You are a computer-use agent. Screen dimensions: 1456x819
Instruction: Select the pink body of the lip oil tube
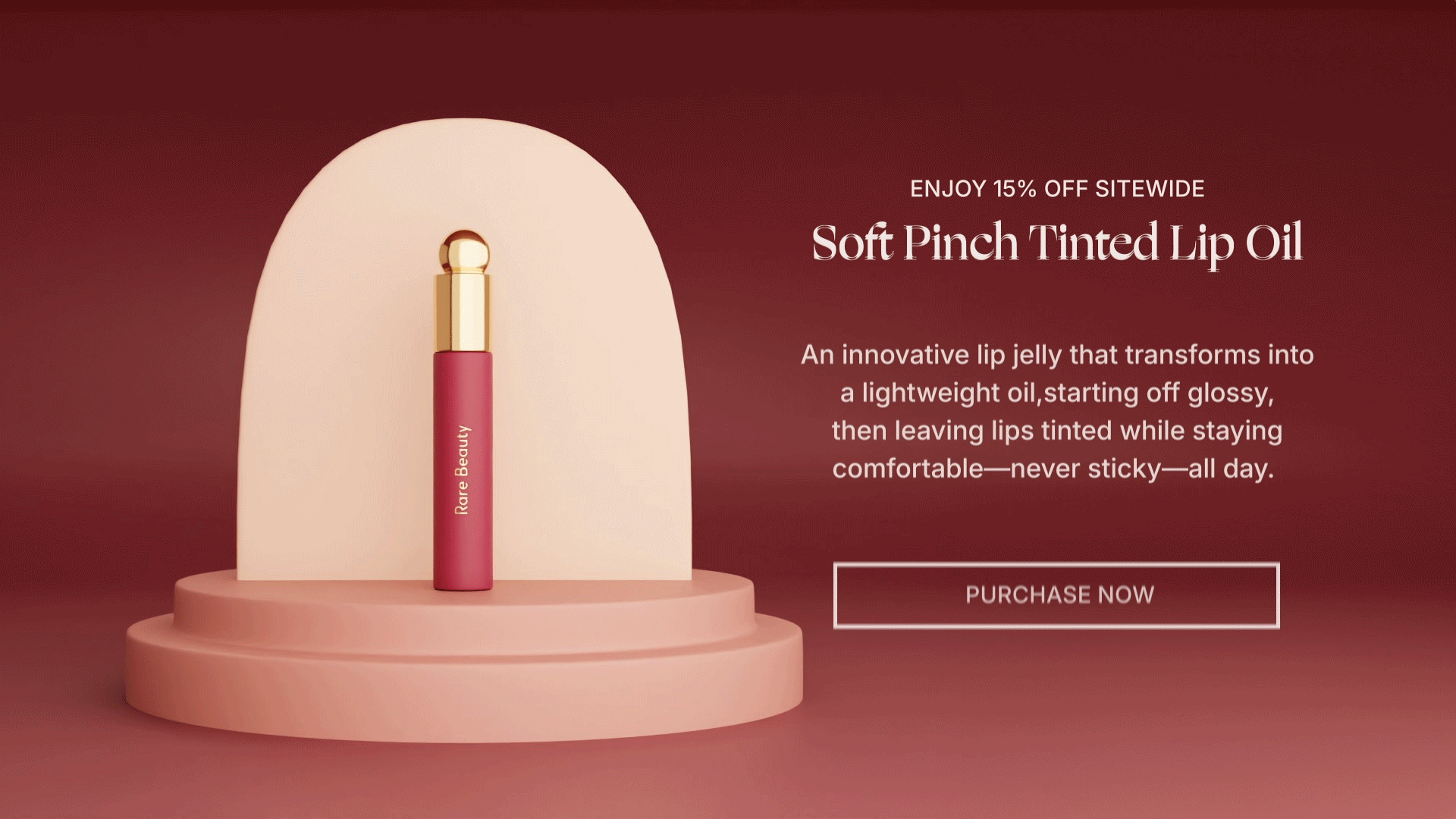[463, 470]
